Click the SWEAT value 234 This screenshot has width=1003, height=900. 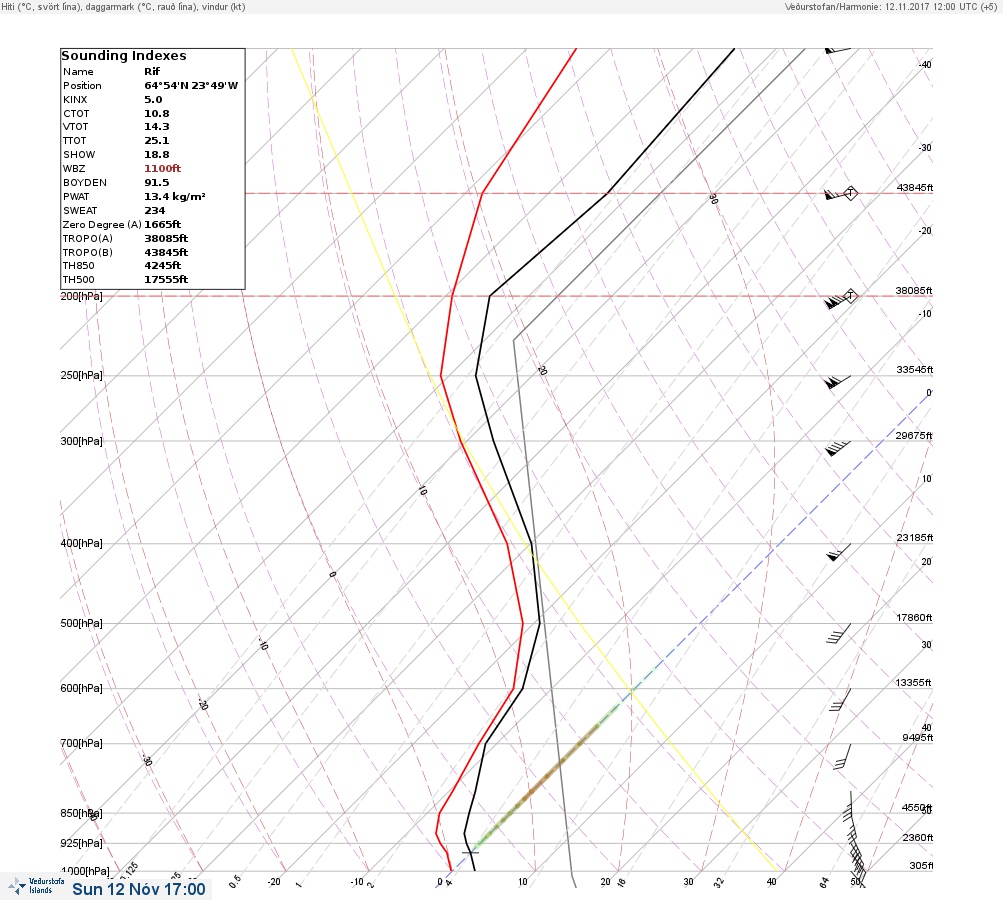point(154,211)
